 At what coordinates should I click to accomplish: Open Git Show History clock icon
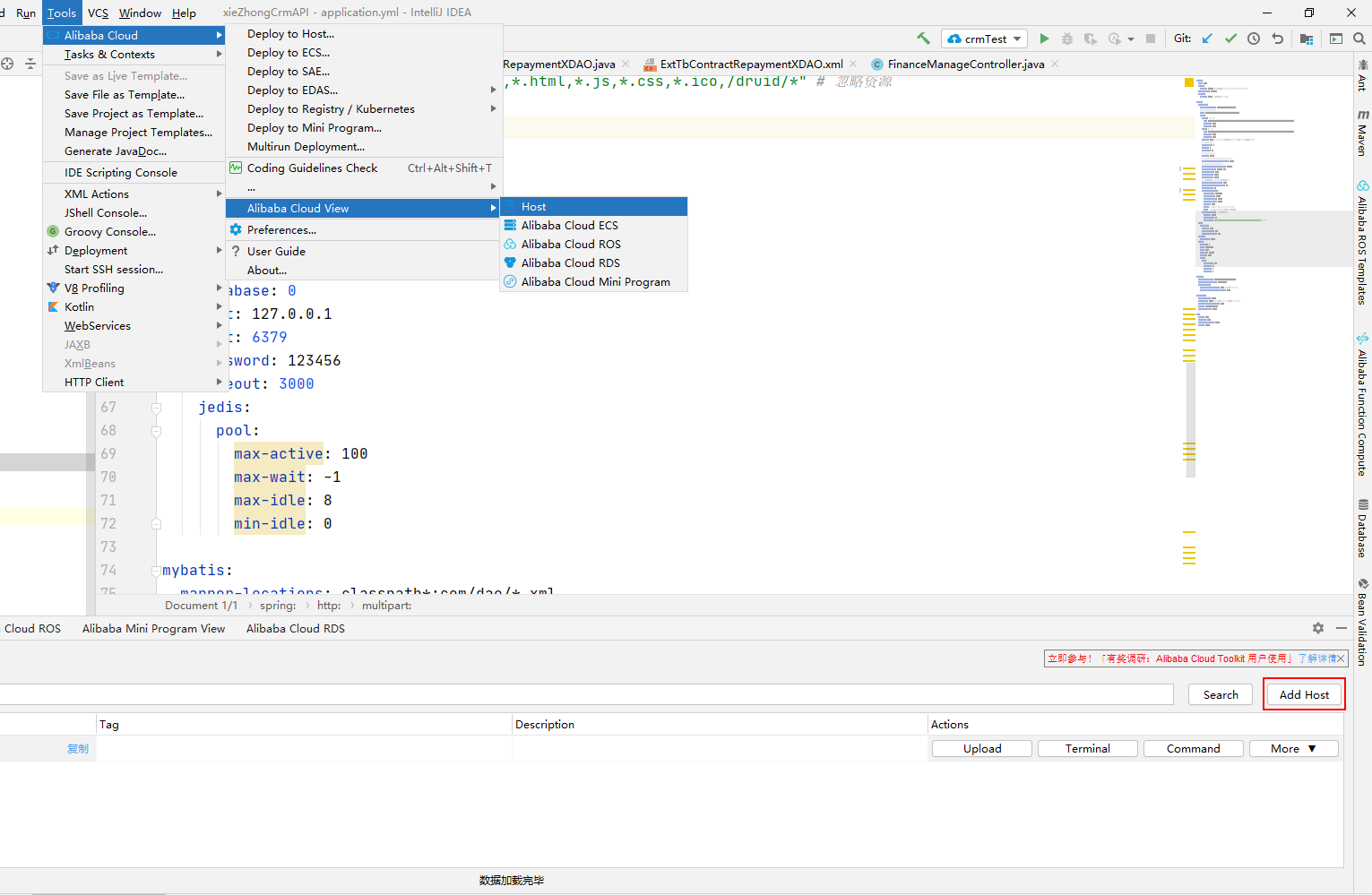1254,39
